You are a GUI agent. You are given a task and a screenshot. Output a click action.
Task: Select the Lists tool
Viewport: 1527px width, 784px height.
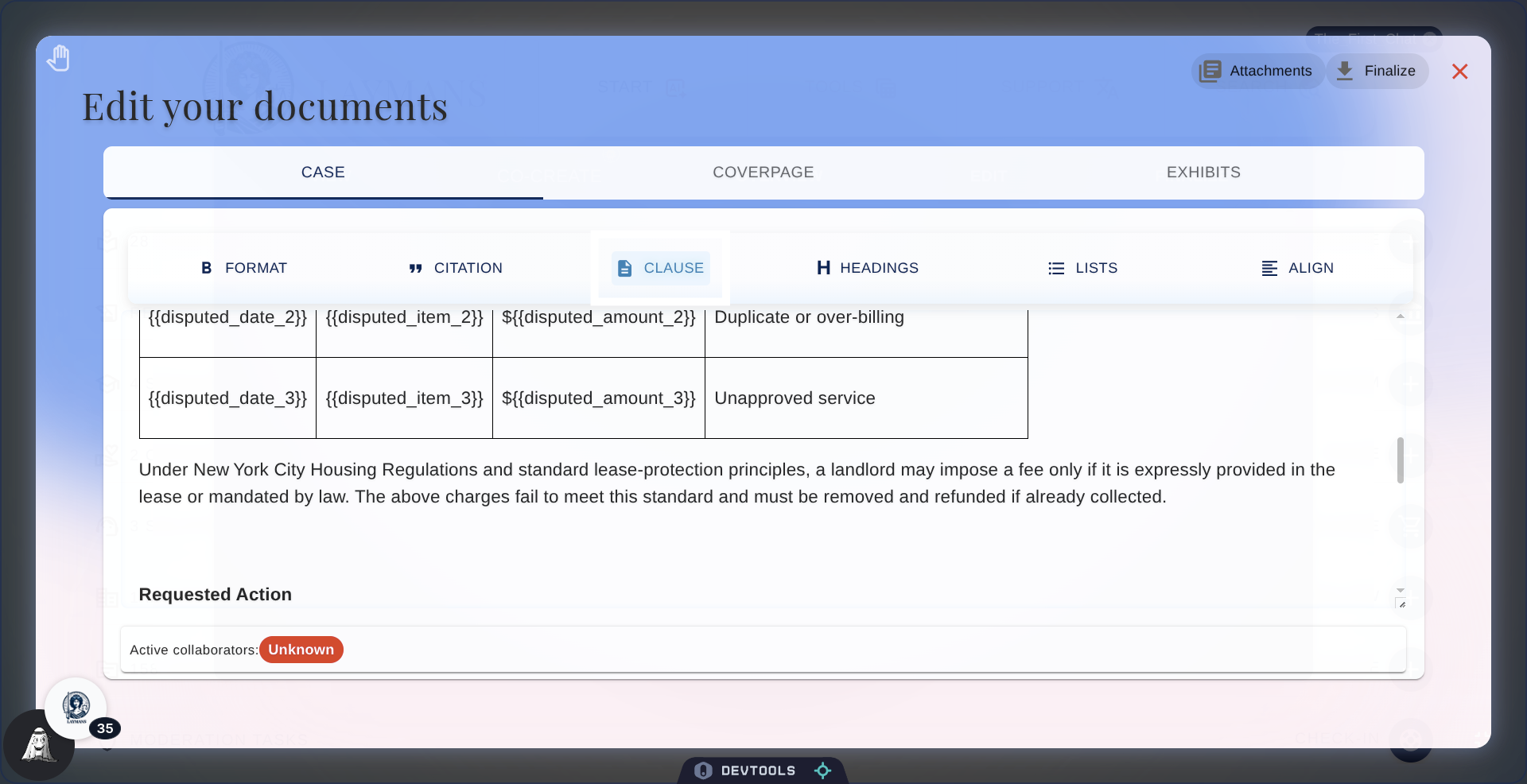(x=1082, y=268)
